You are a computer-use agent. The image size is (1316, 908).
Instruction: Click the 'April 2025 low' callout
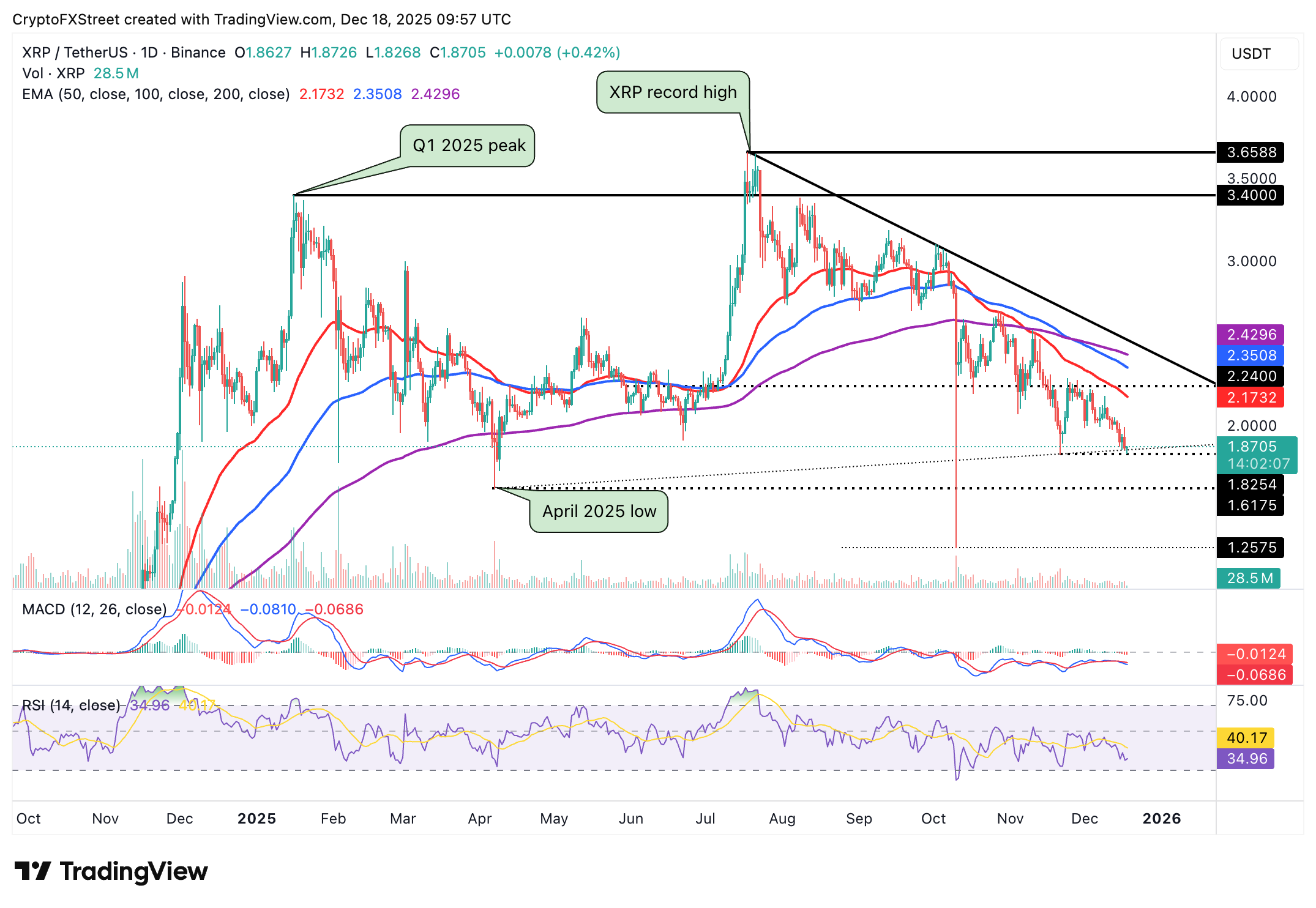(599, 512)
